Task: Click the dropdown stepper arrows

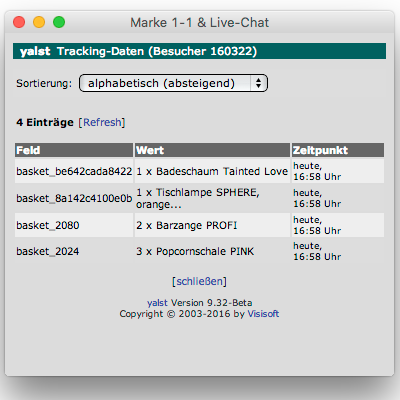Action: (x=259, y=83)
